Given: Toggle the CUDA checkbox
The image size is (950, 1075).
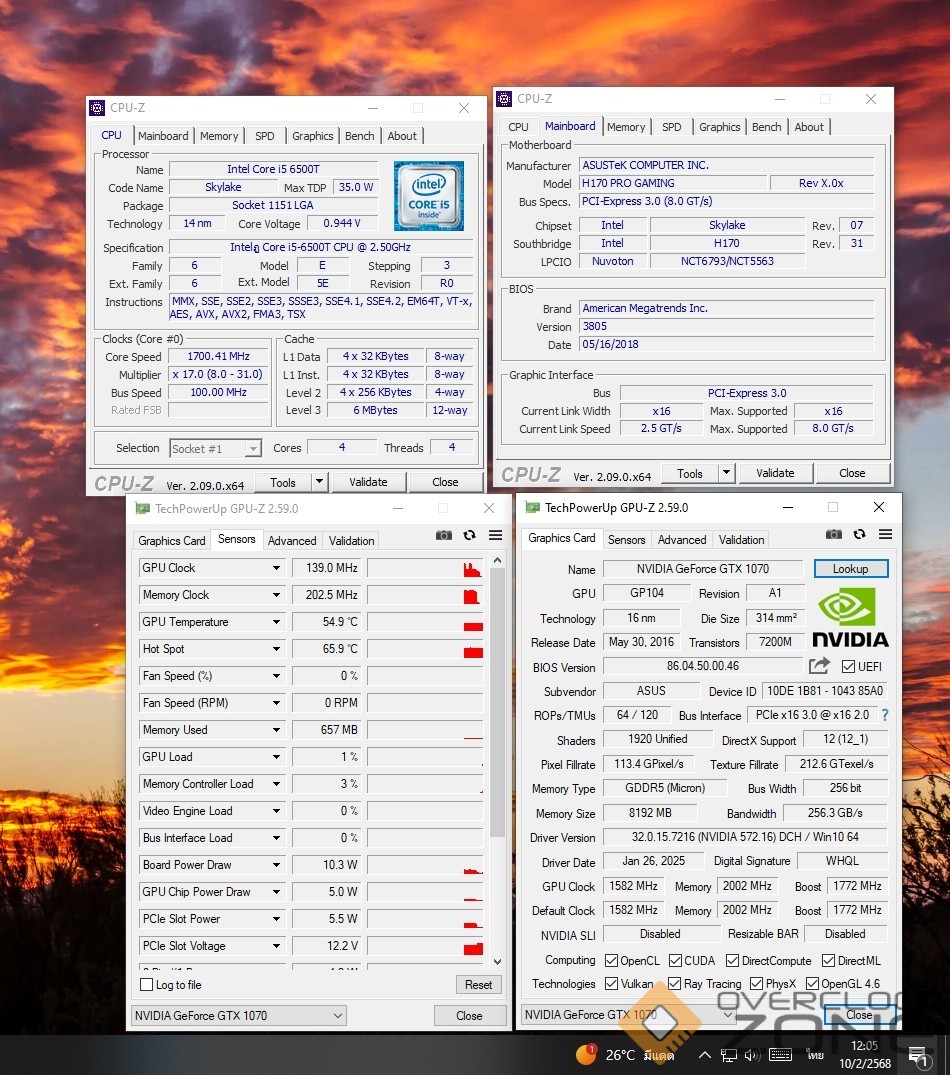Looking at the screenshot, I should 676,961.
